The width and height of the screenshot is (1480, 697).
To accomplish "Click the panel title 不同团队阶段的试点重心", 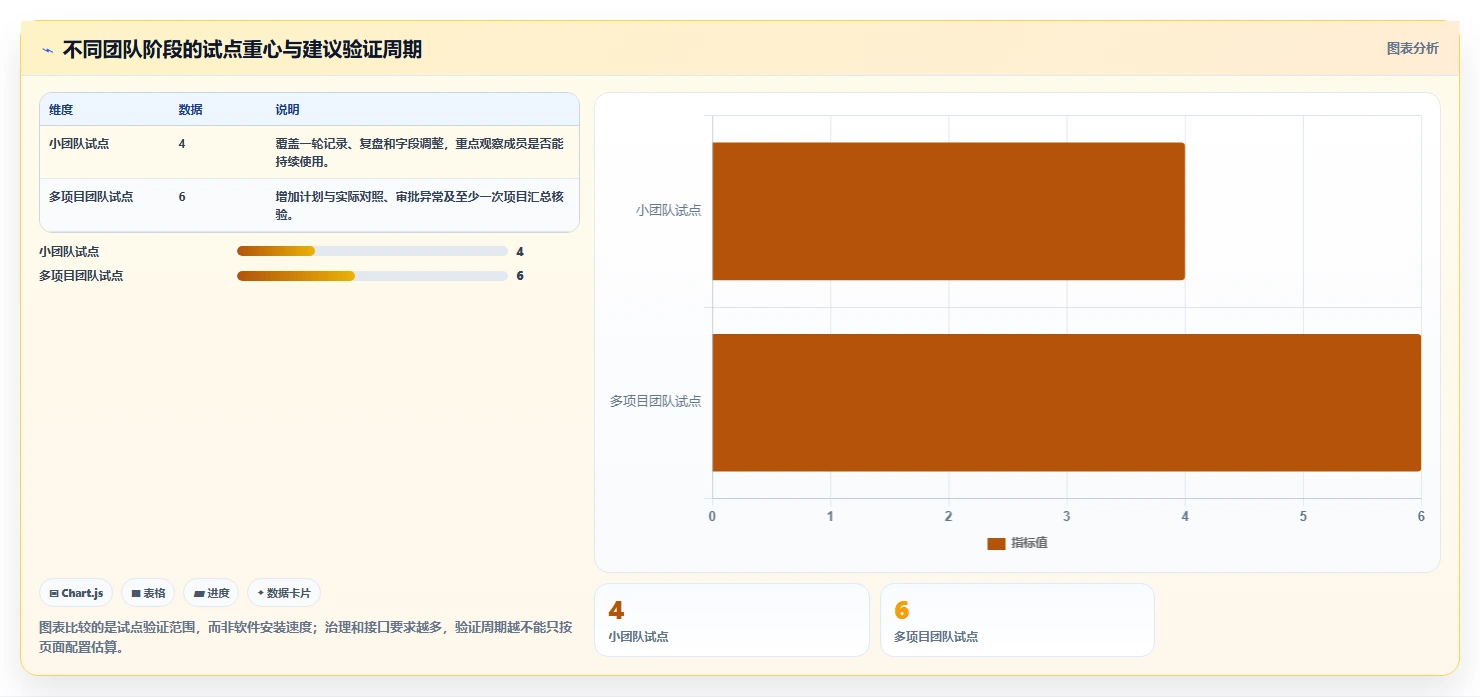I will pyautogui.click(x=242, y=49).
